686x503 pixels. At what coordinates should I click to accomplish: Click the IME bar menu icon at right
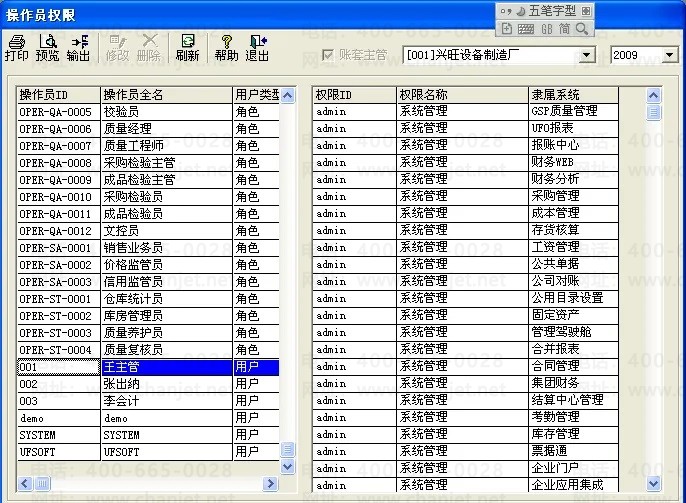click(x=586, y=11)
